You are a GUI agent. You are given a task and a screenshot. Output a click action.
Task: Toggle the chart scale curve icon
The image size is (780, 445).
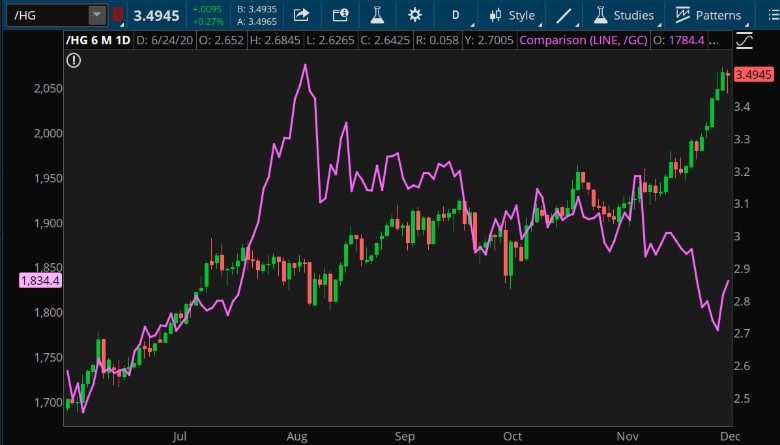[x=744, y=40]
